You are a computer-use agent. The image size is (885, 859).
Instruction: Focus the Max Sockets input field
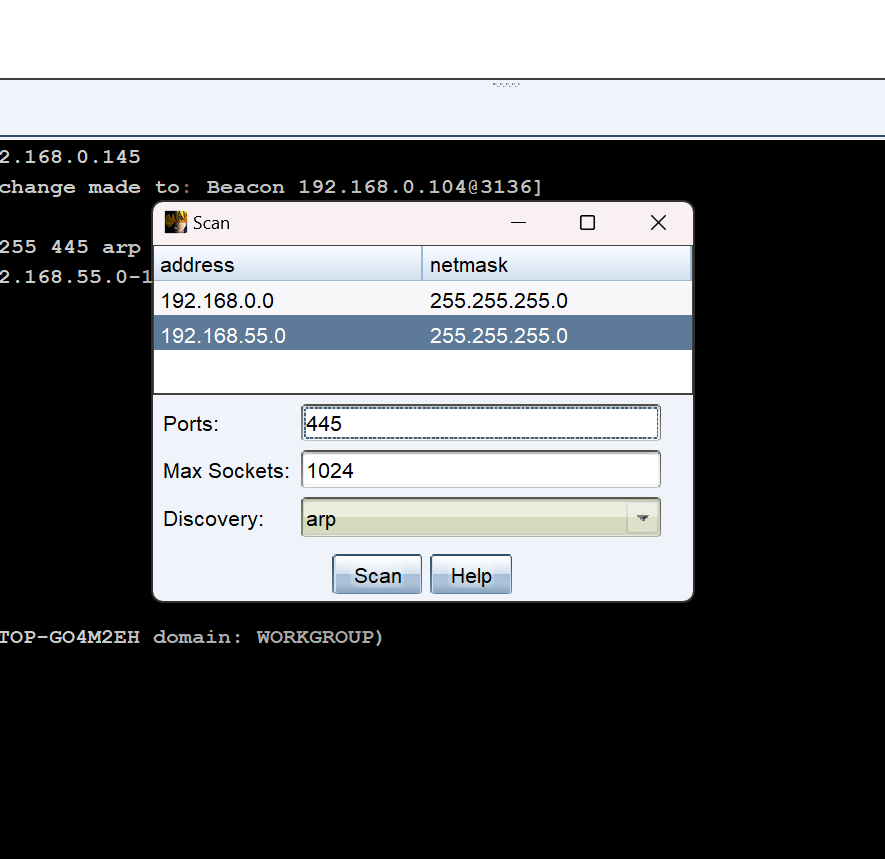pos(480,470)
